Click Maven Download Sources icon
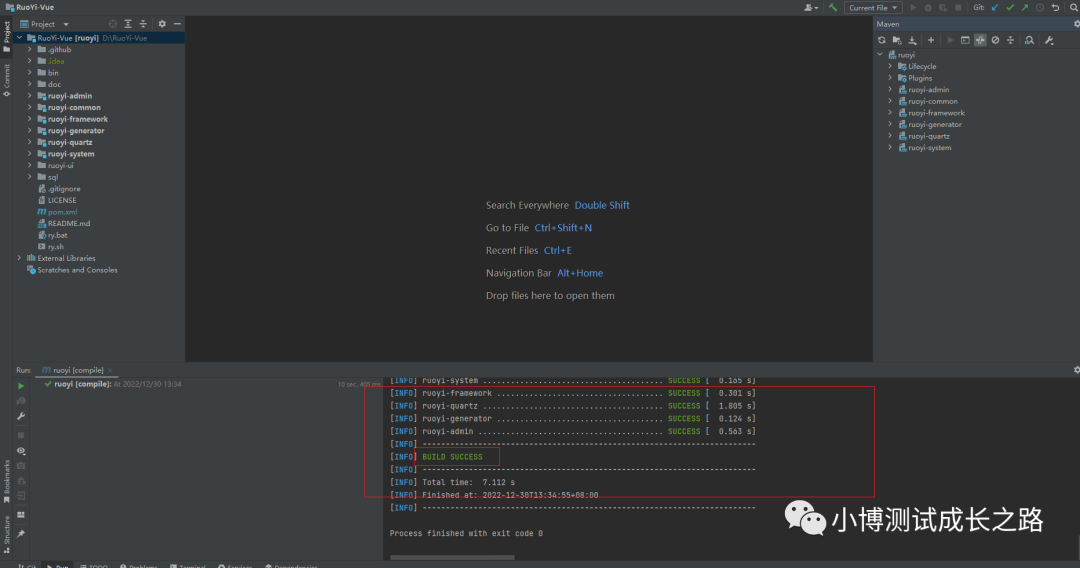 [912, 41]
